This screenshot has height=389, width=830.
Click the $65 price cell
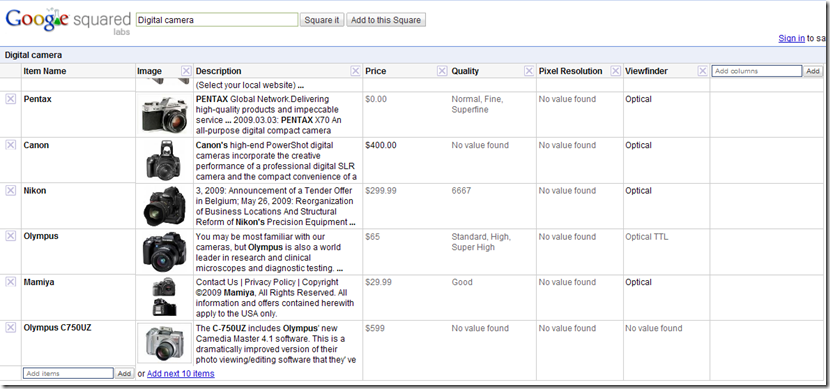(x=373, y=237)
